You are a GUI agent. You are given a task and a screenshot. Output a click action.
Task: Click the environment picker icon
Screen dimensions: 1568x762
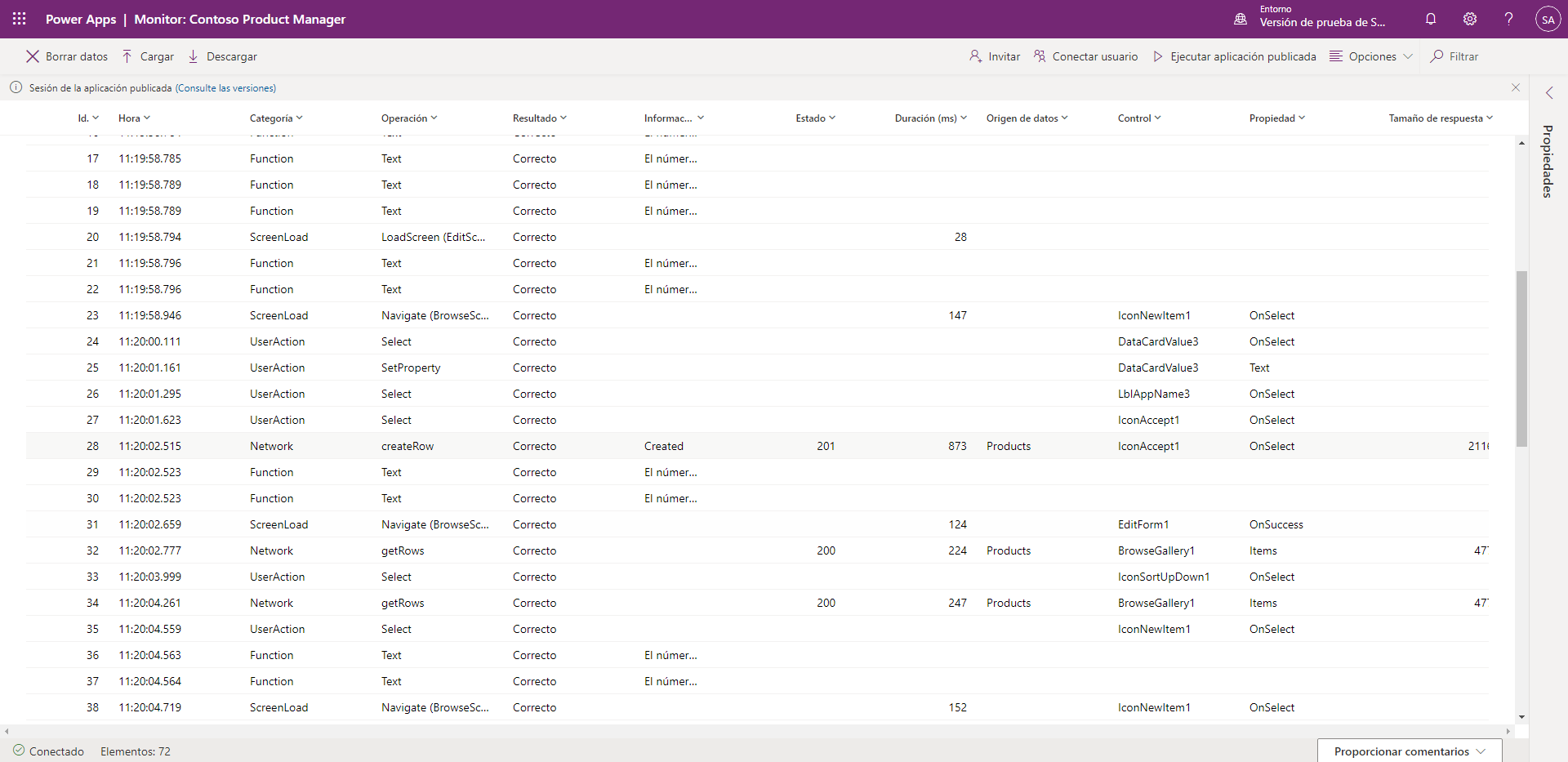point(1241,19)
